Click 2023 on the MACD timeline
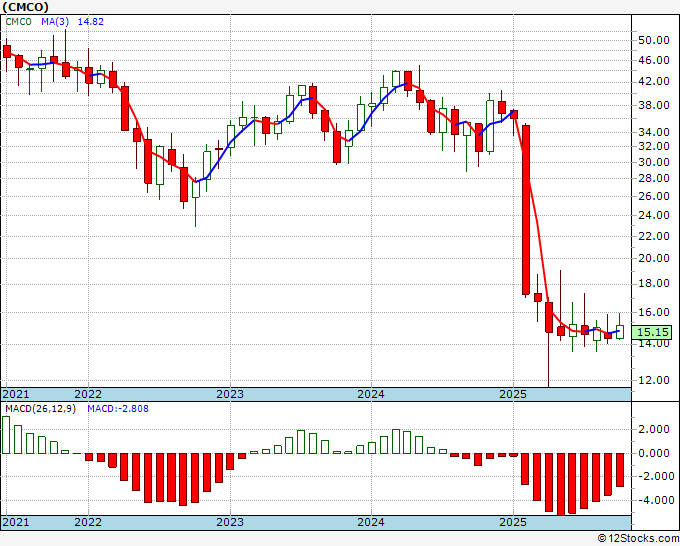This screenshot has width=680, height=546. click(230, 522)
